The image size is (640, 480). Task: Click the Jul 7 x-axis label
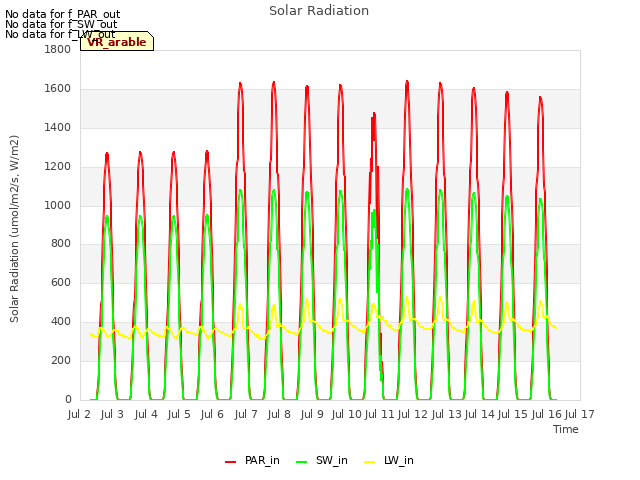click(x=246, y=414)
